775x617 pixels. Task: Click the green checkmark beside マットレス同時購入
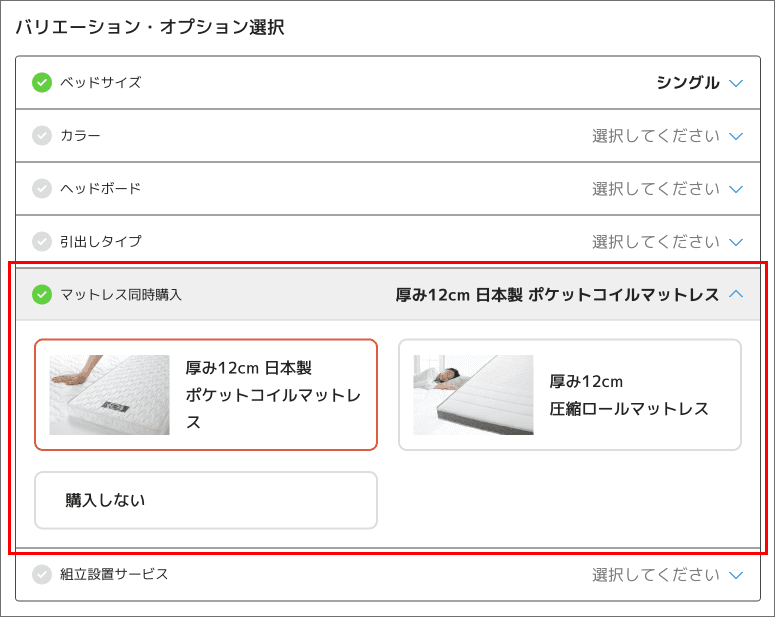pos(42,294)
